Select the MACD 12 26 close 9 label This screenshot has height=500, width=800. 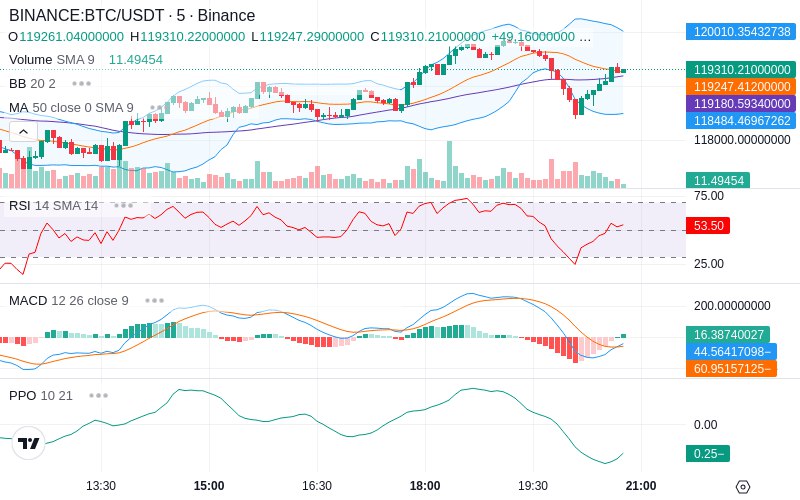pyautogui.click(x=69, y=301)
